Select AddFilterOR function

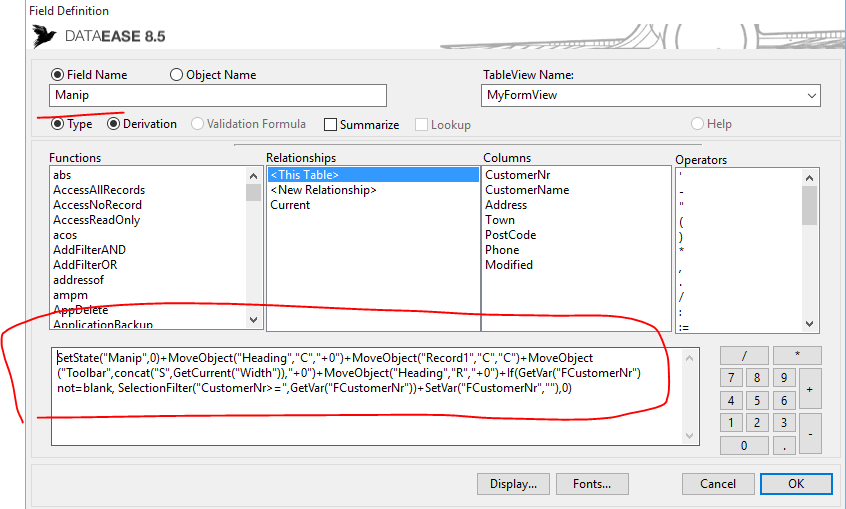[x=85, y=265]
